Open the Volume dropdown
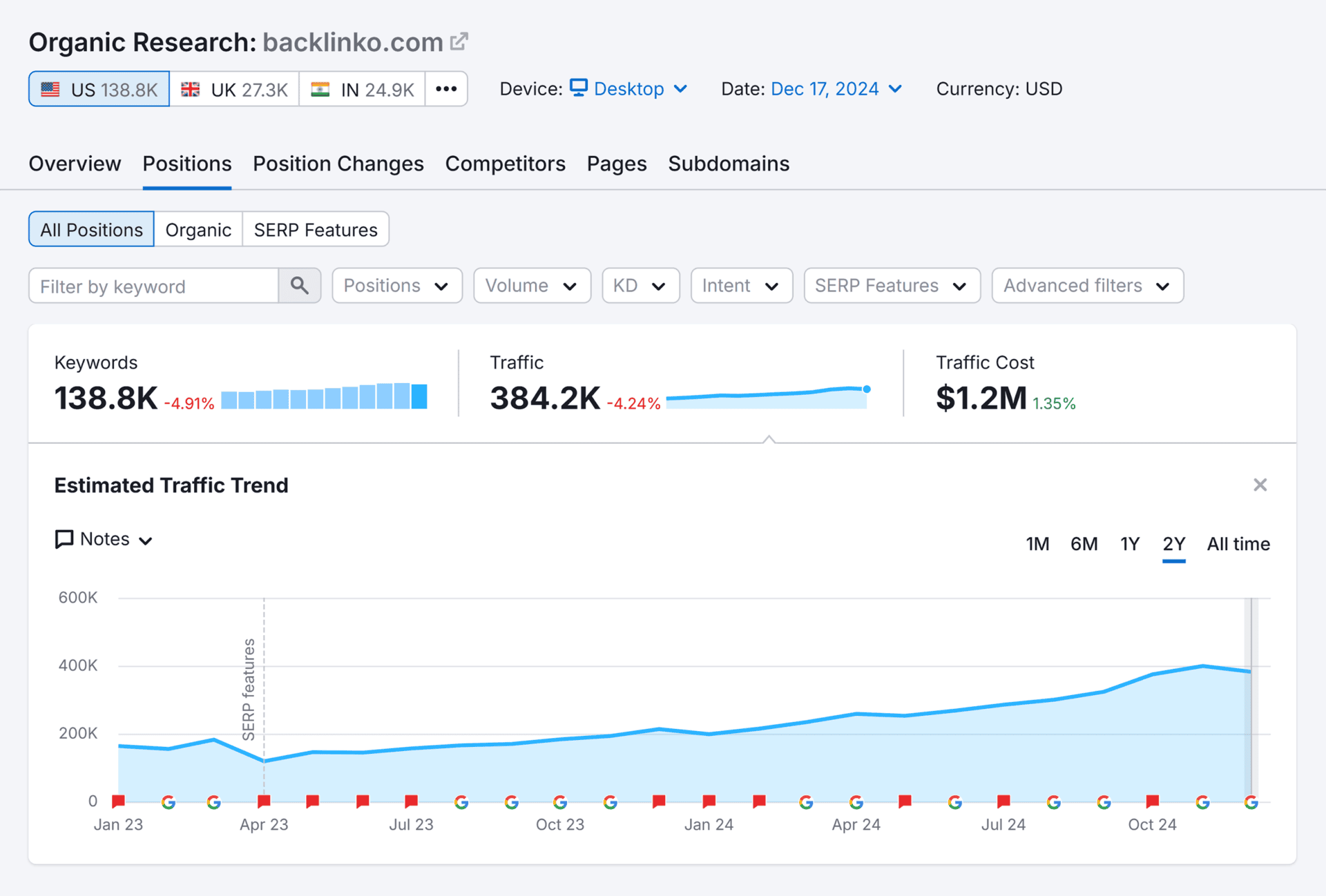Viewport: 1326px width, 896px height. (x=531, y=285)
